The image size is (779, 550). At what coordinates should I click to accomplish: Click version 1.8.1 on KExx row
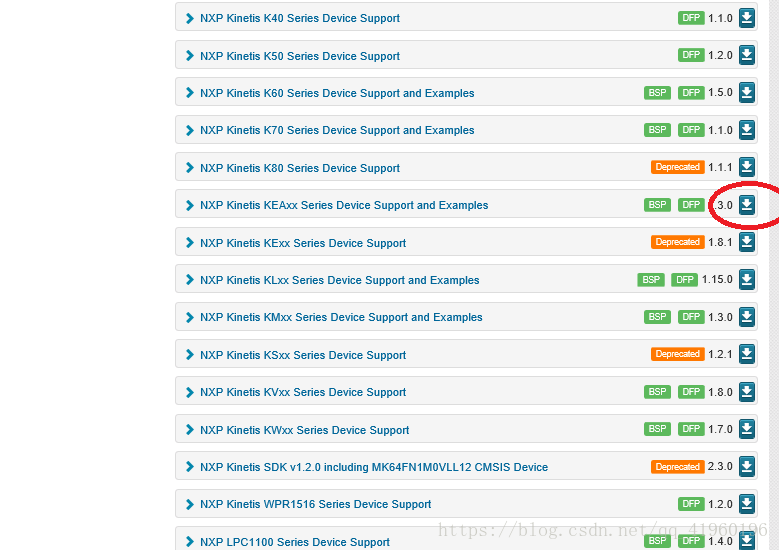click(x=720, y=242)
